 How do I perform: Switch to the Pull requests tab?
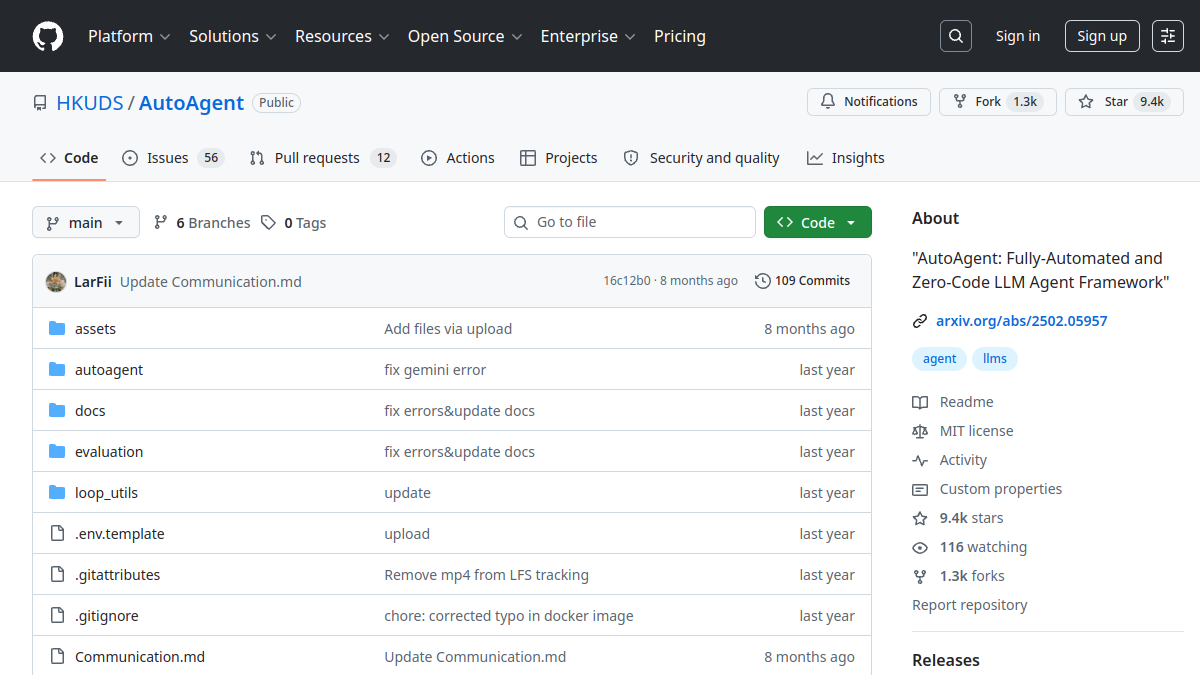pyautogui.click(x=323, y=158)
